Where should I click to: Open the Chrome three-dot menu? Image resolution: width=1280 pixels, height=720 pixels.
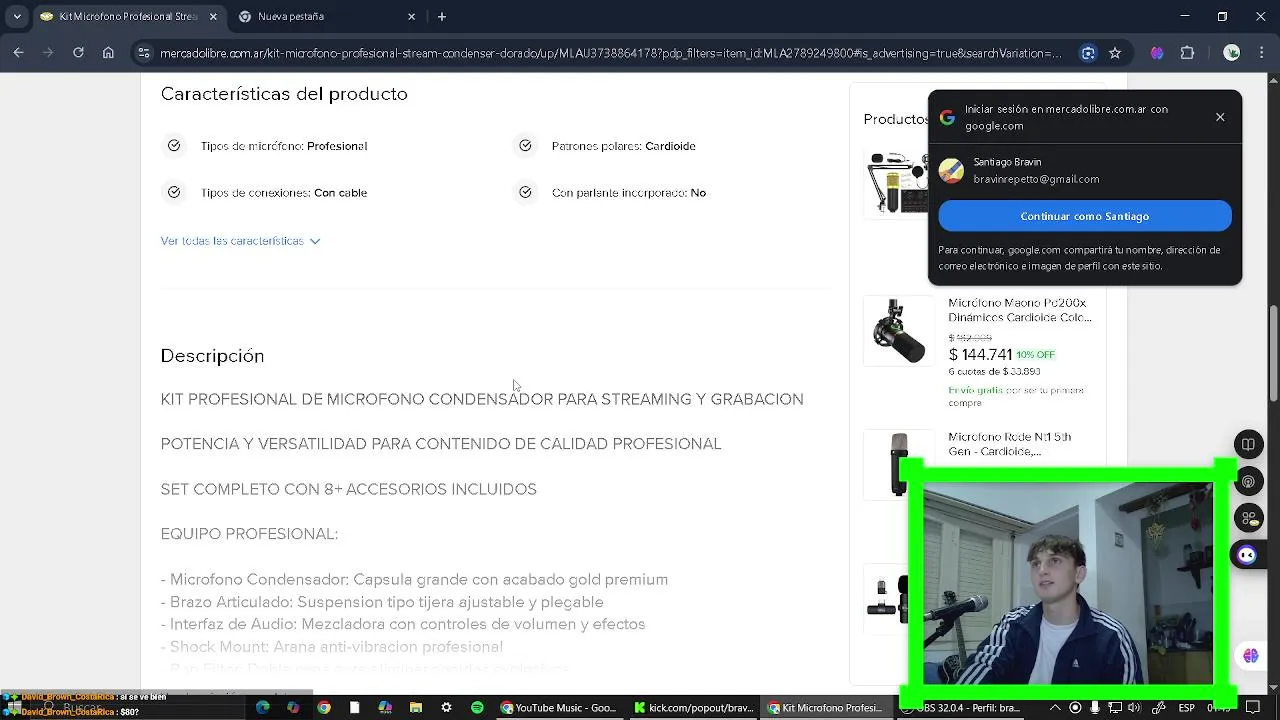1260,53
